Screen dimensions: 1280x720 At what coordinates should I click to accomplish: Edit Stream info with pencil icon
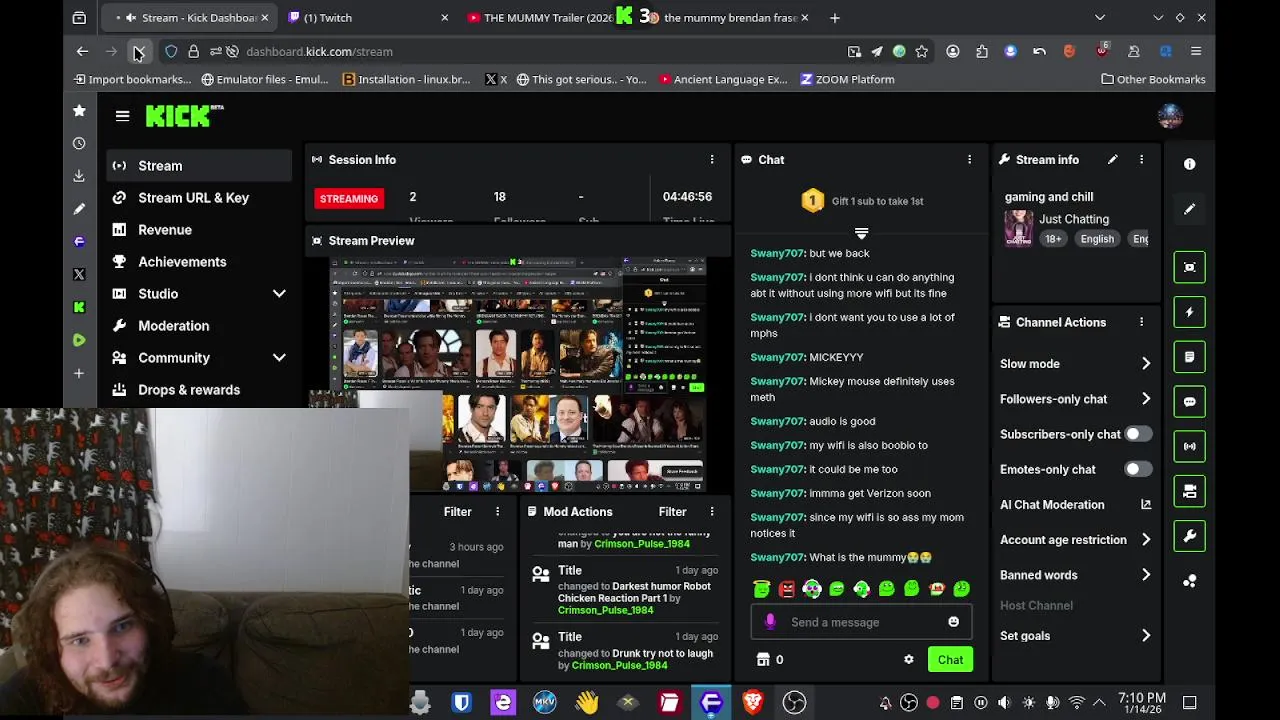pos(1112,160)
